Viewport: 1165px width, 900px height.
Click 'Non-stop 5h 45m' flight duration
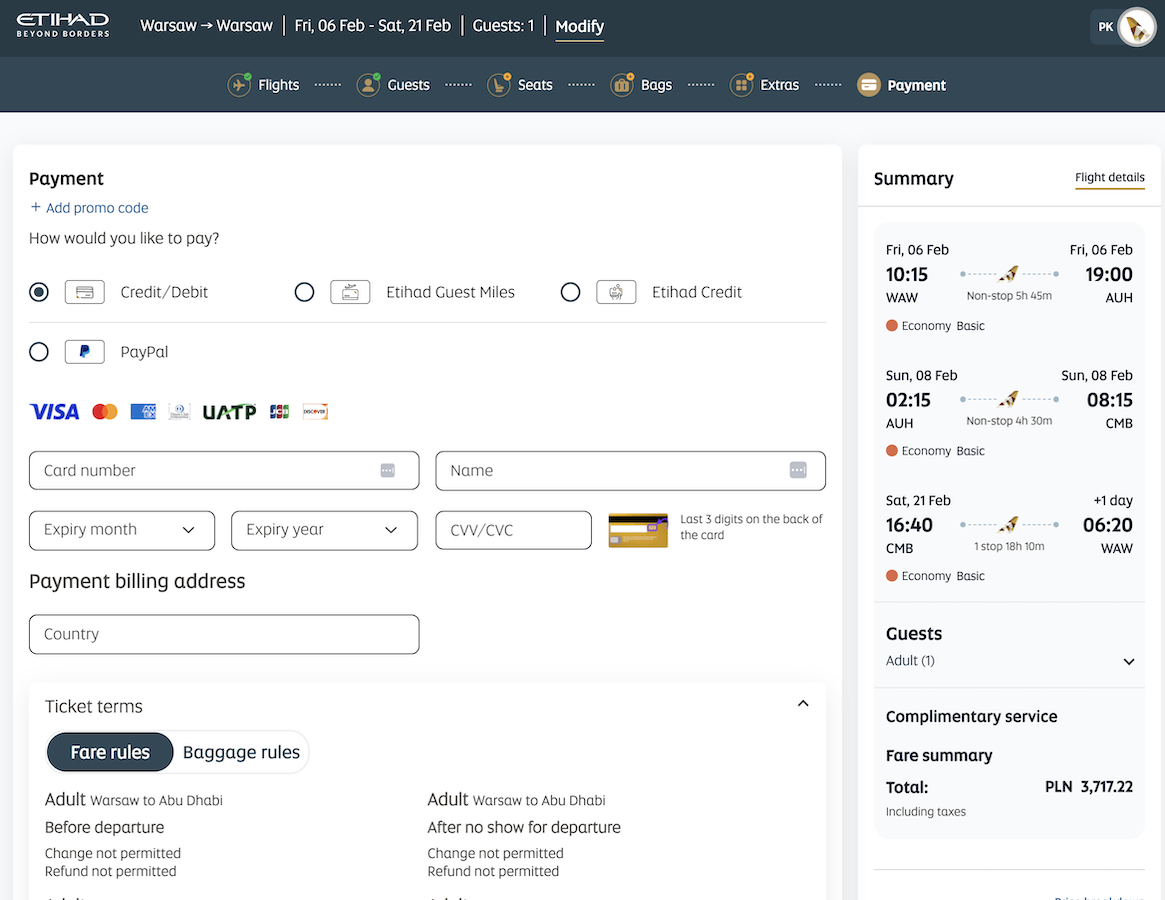click(1009, 296)
